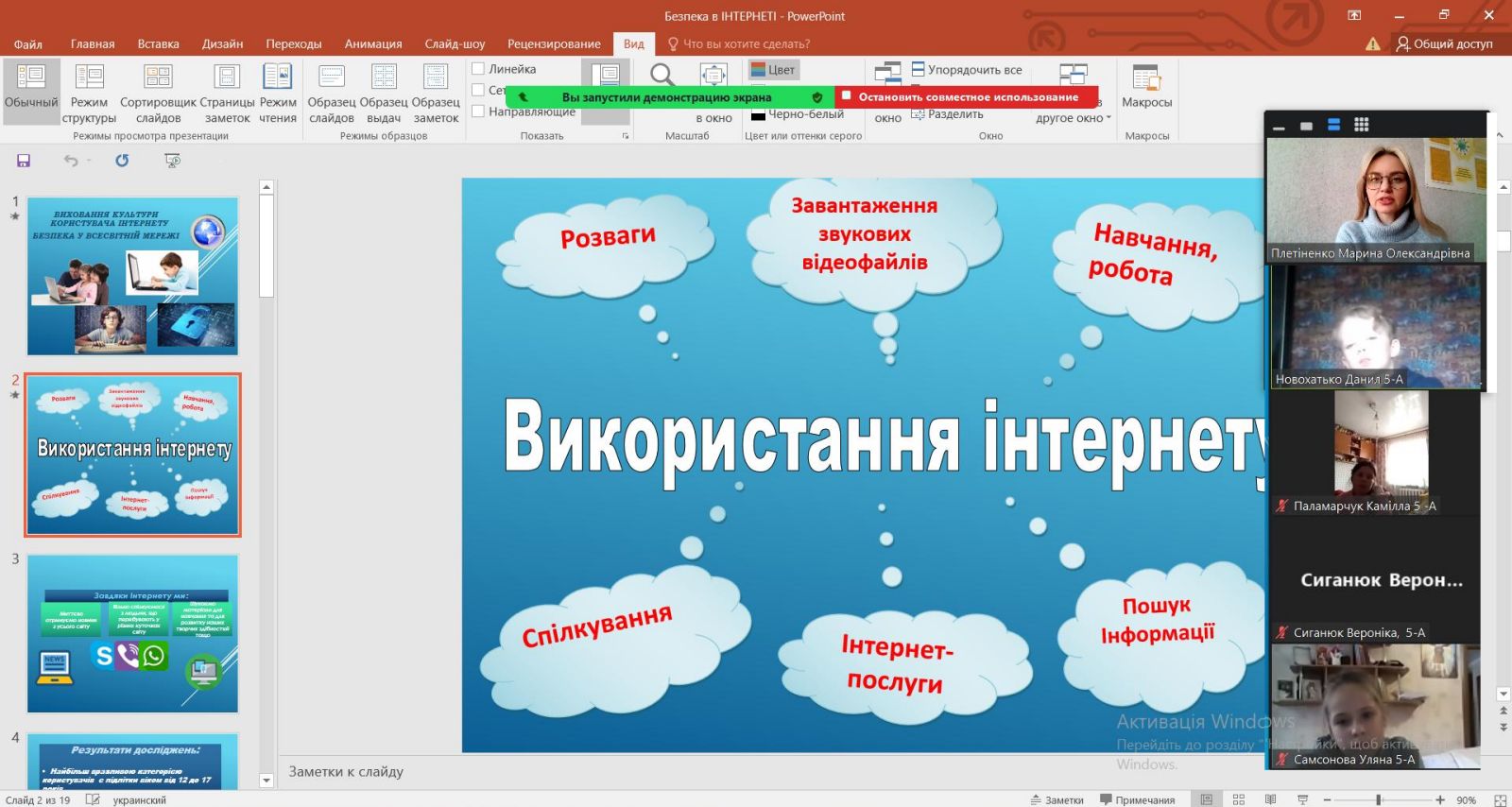
Task: Click the Macros (Макросы) icon
Action: [x=1146, y=86]
